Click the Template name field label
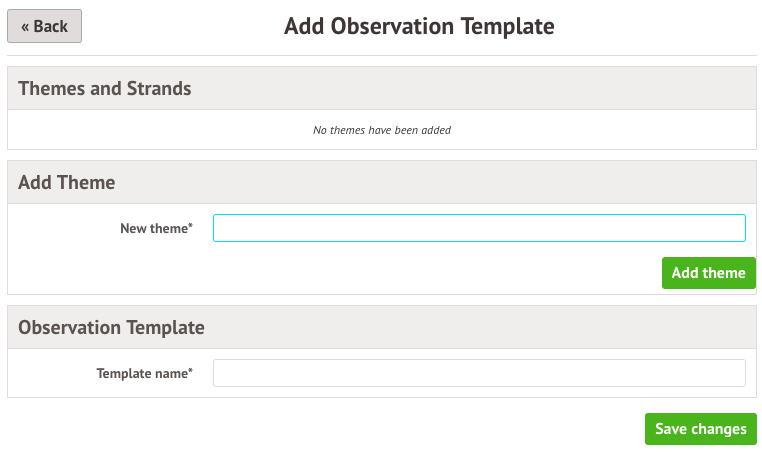 (x=142, y=374)
